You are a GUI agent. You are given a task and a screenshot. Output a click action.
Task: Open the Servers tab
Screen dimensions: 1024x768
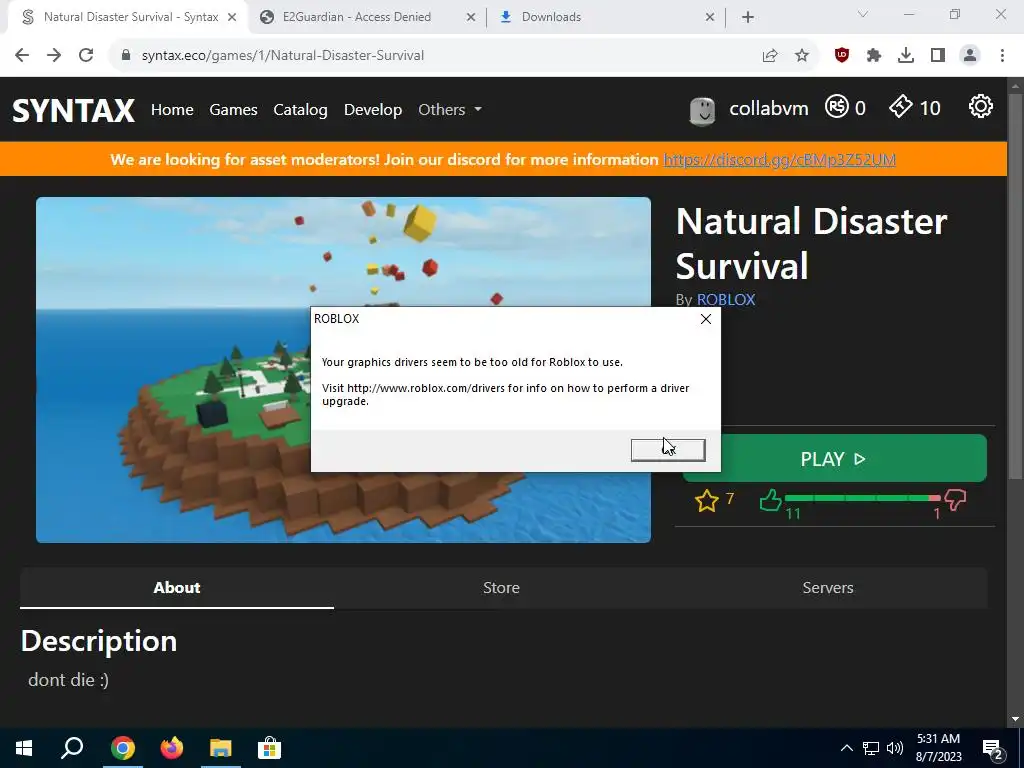pyautogui.click(x=827, y=588)
